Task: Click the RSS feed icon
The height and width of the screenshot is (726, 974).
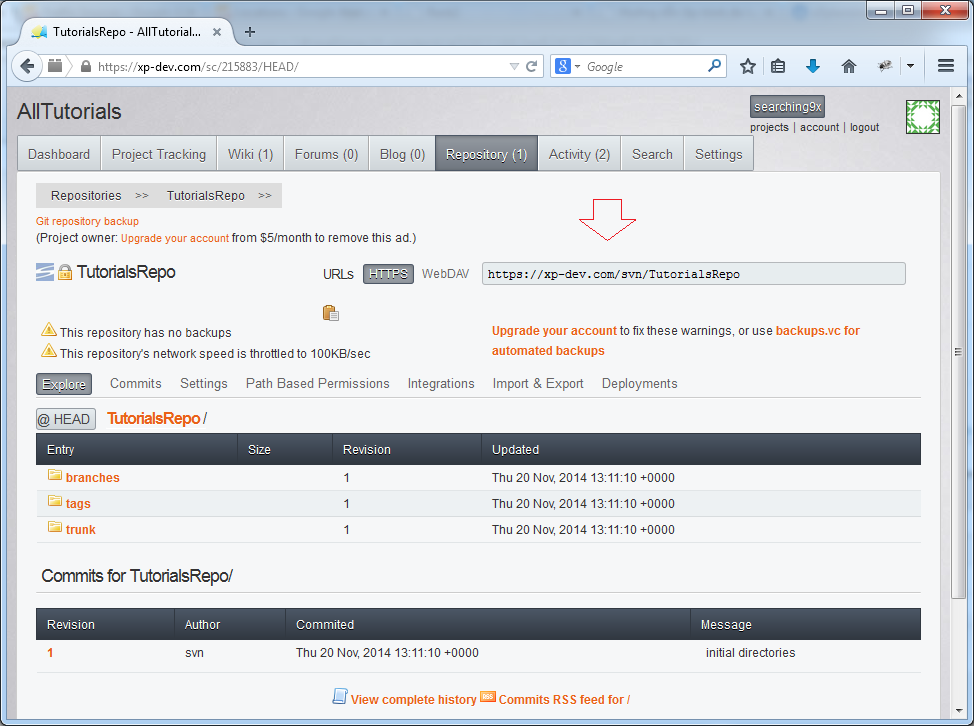Action: 488,697
